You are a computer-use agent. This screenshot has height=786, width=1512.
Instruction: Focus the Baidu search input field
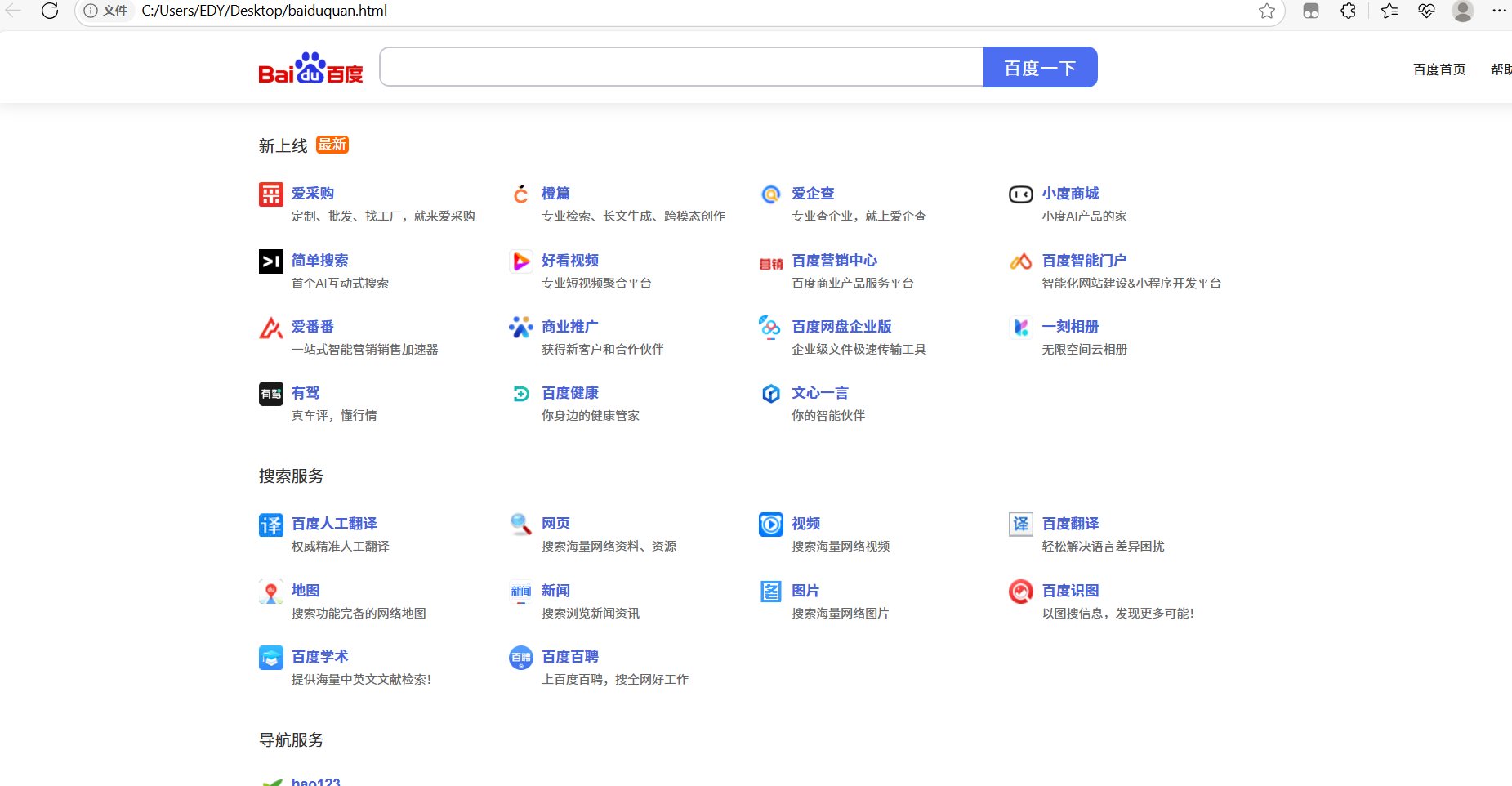682,67
